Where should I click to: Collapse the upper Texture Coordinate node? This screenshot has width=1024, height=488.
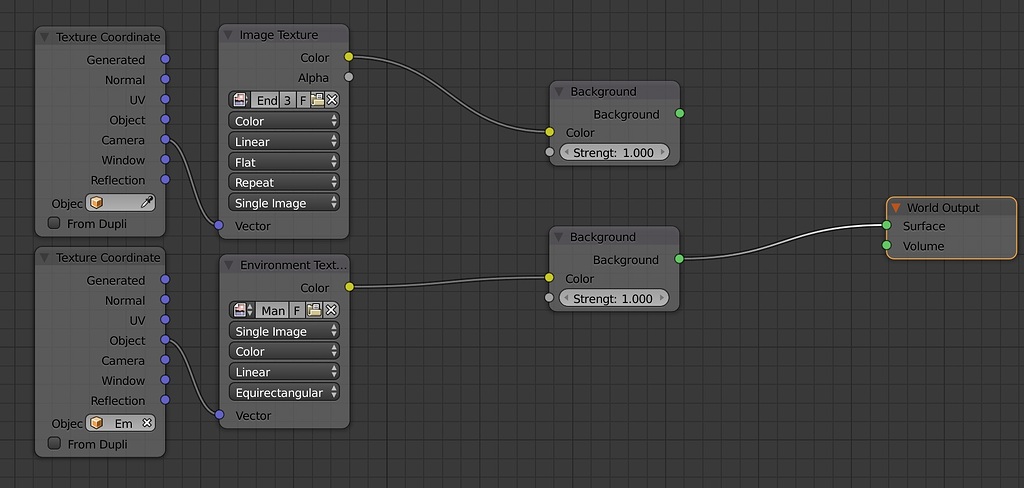pyautogui.click(x=44, y=37)
